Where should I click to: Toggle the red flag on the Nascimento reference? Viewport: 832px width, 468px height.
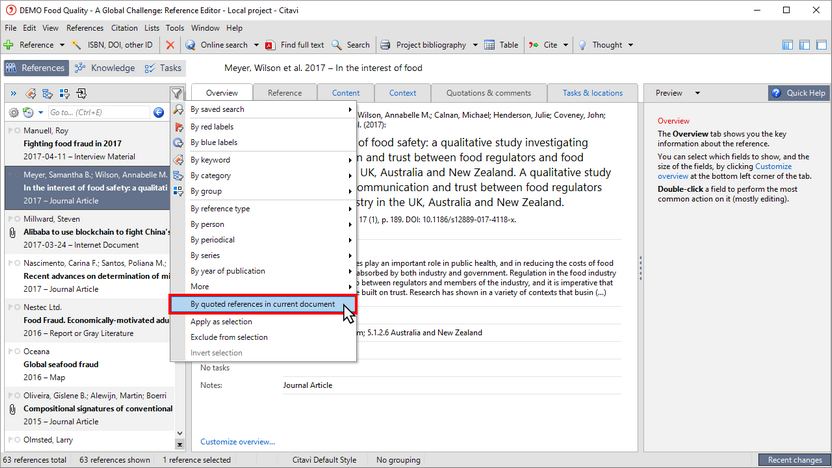click(10, 263)
